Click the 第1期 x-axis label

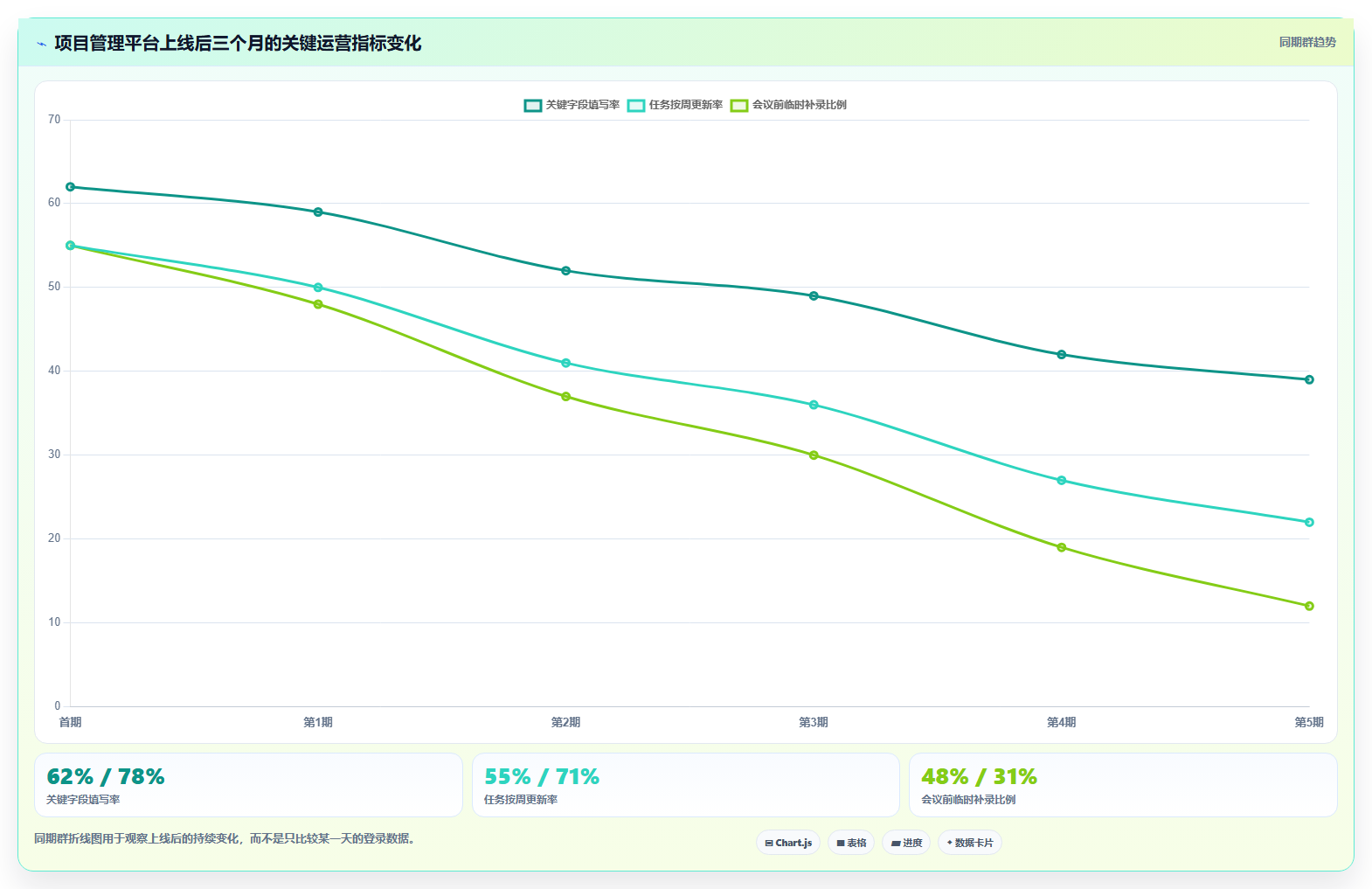coord(318,722)
